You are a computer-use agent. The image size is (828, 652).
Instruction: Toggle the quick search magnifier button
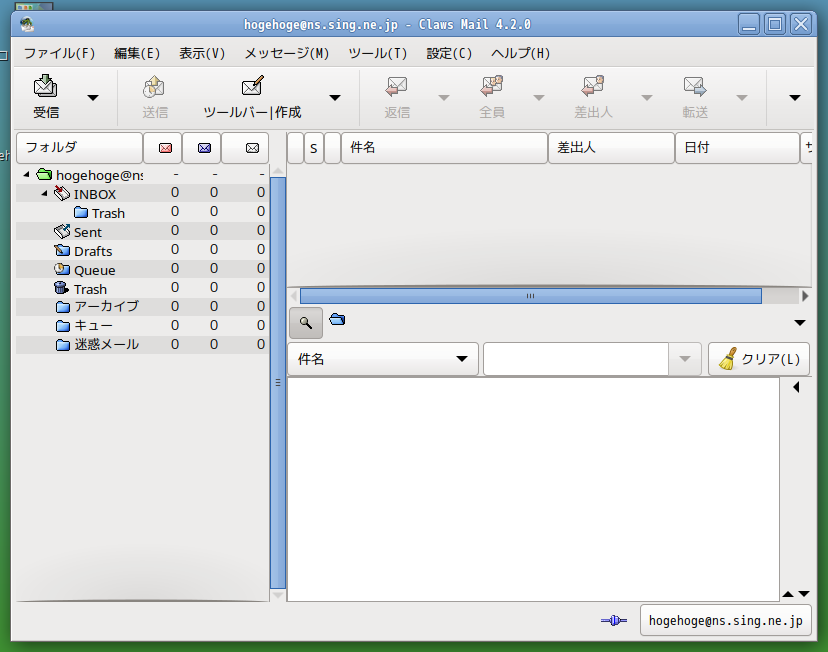[306, 323]
